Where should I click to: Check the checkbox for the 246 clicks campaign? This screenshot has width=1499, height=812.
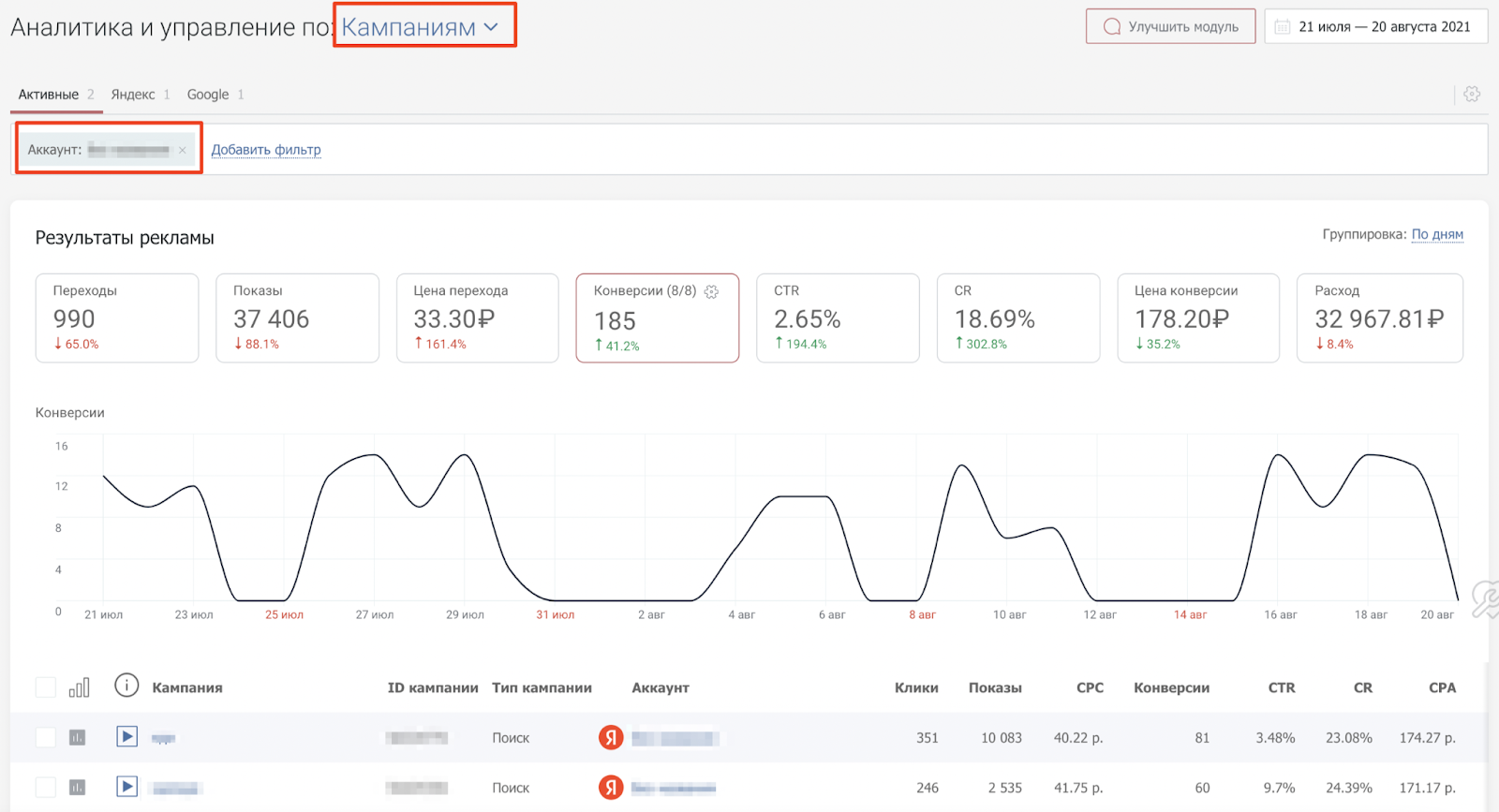45,788
